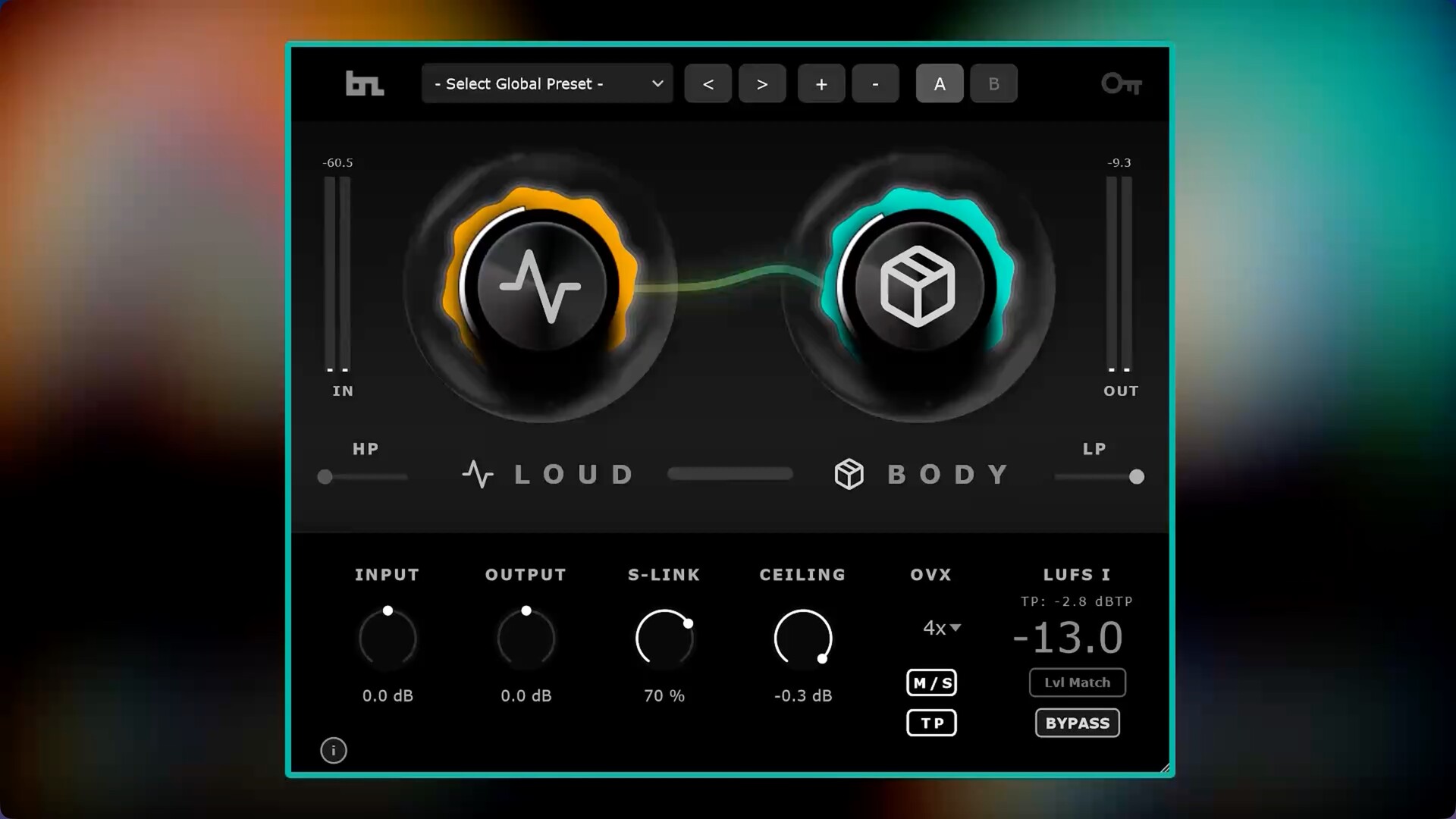Select the A comparison slot

tap(939, 83)
